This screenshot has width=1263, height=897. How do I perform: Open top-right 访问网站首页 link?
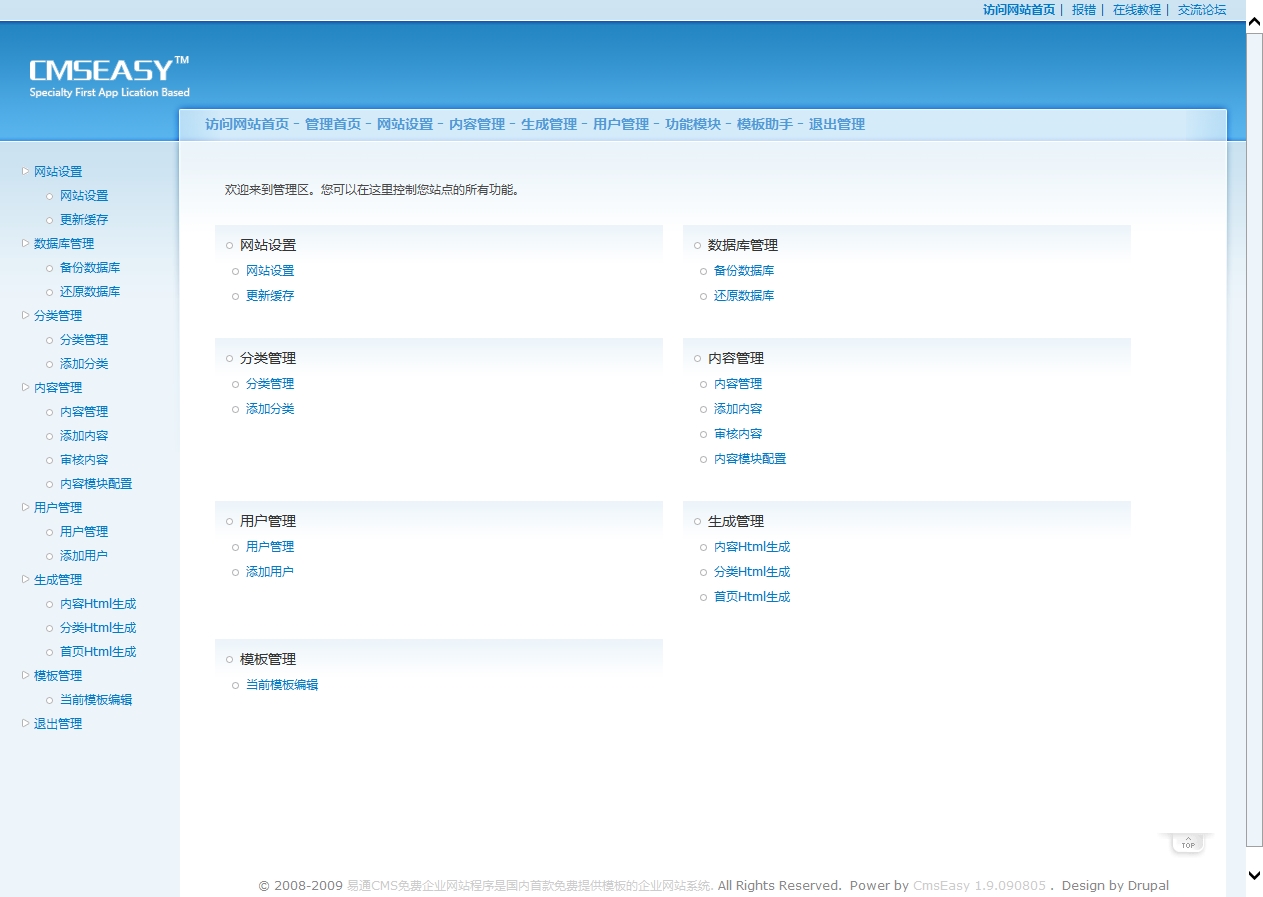(x=1019, y=9)
